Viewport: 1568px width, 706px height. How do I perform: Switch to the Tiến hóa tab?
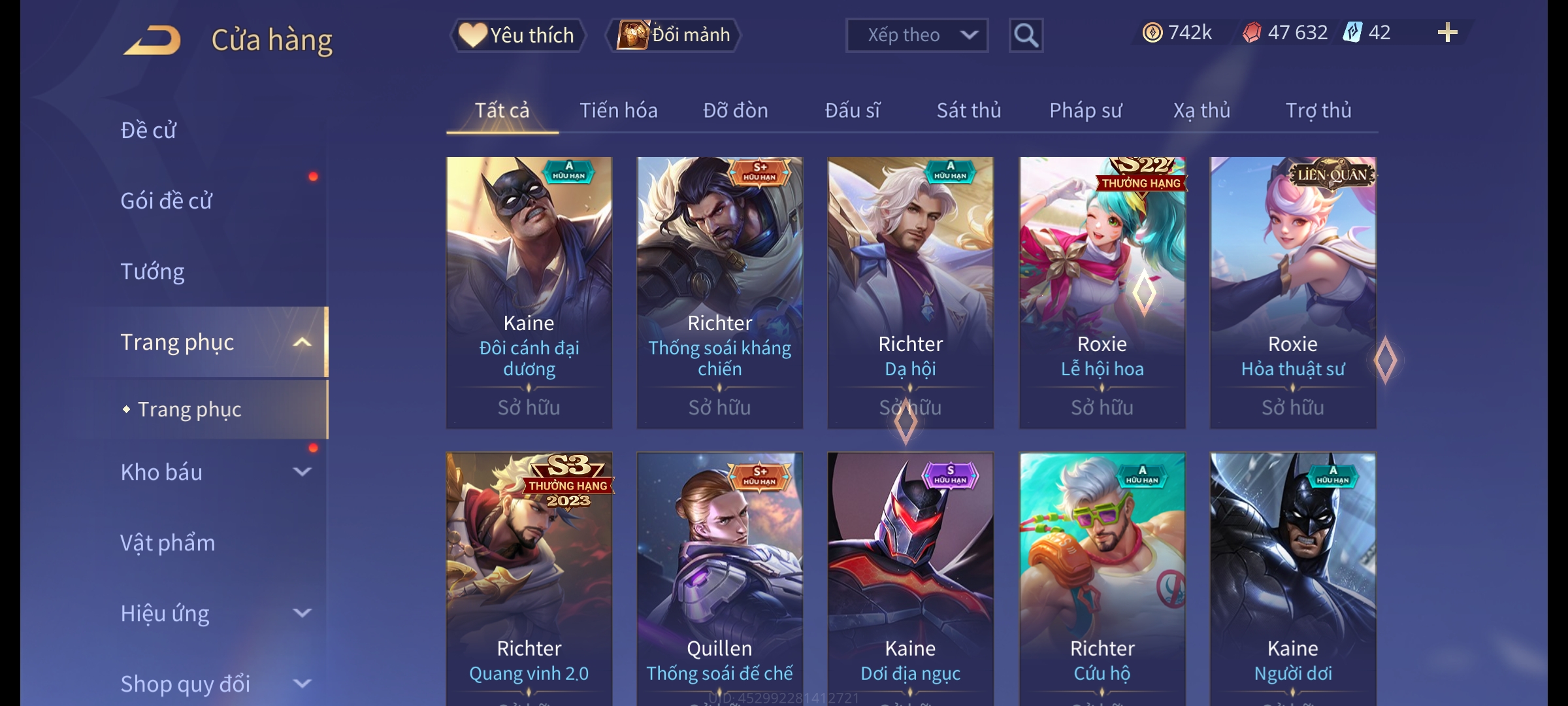click(x=618, y=110)
